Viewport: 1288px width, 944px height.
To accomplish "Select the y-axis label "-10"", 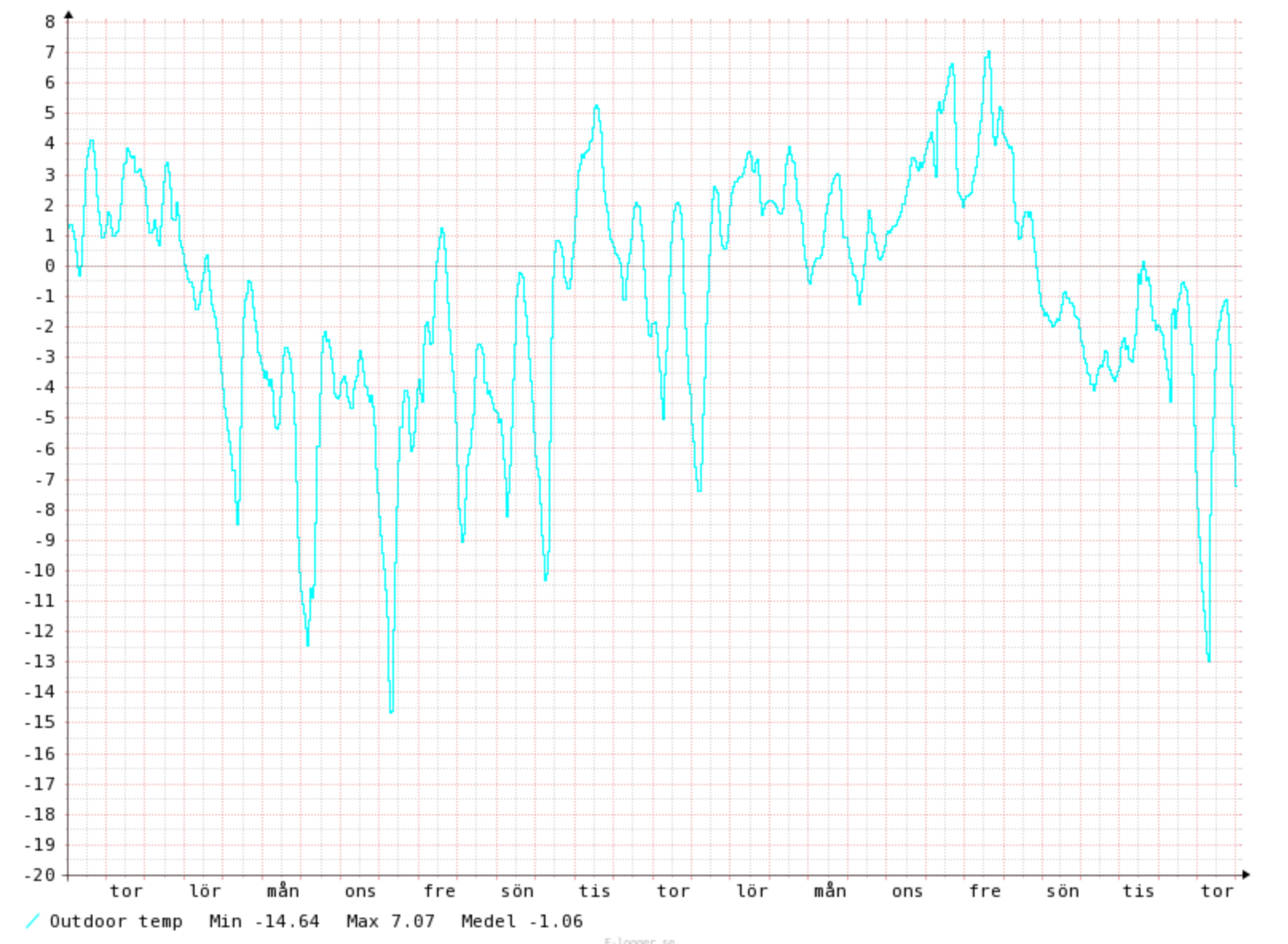I will click(x=40, y=571).
